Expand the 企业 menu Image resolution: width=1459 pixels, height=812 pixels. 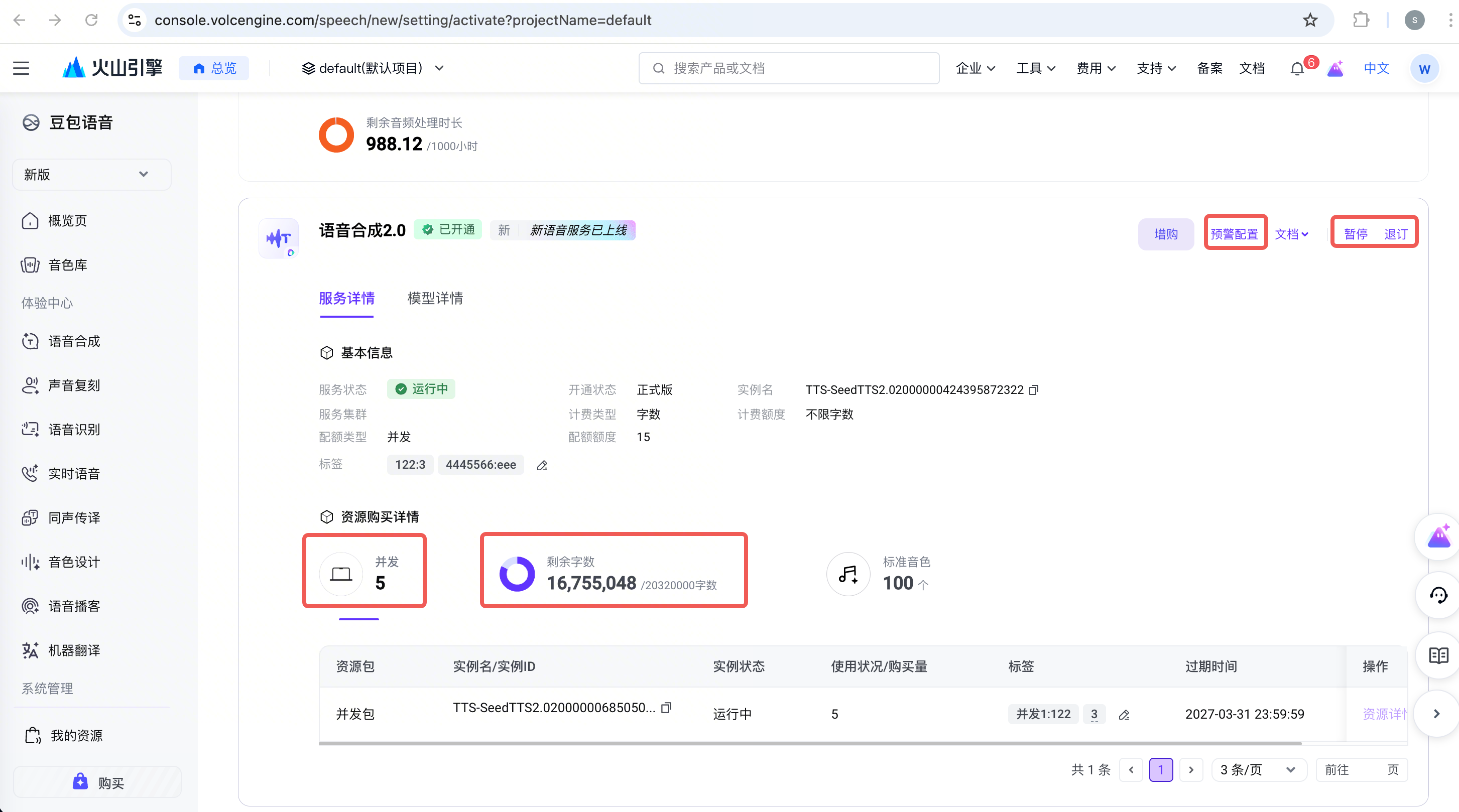pyautogui.click(x=976, y=69)
